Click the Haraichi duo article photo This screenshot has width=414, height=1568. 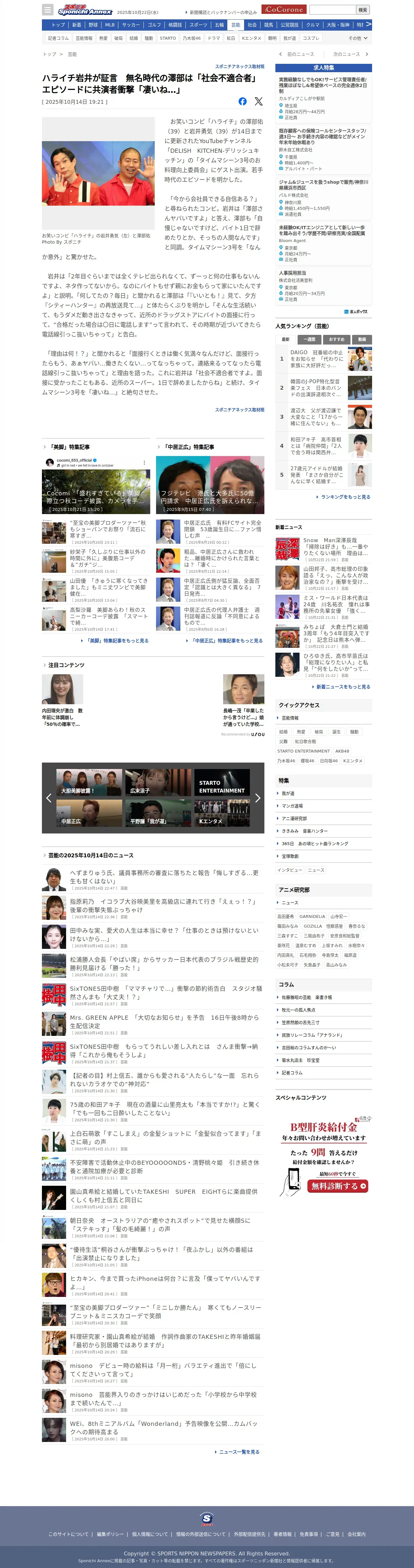(99, 173)
